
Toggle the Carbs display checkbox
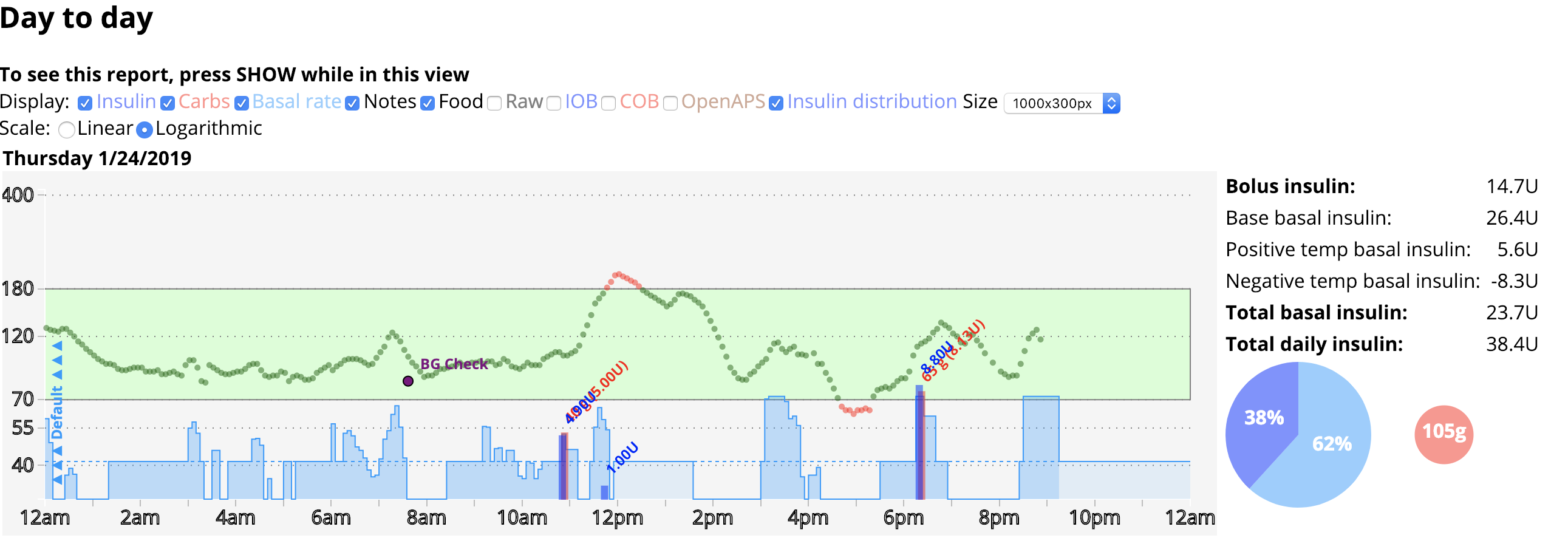[x=168, y=103]
